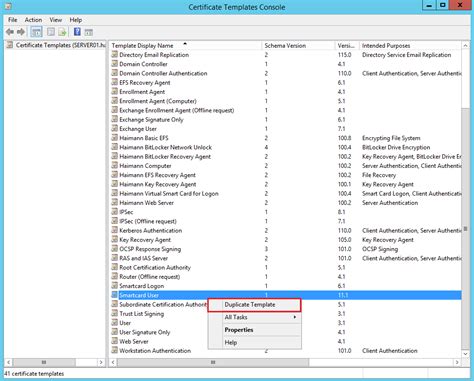Screen dimensions: 474x381
Task: Sort by Intended Purposes column header
Action: coord(410,46)
